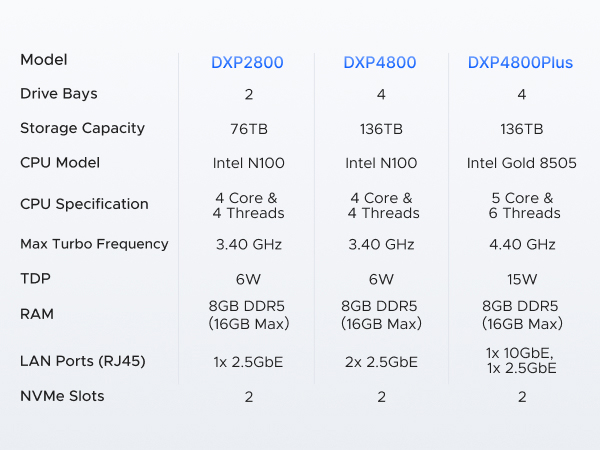Select the 15W TDP value
Screen dimensions: 600x450
[521, 279]
